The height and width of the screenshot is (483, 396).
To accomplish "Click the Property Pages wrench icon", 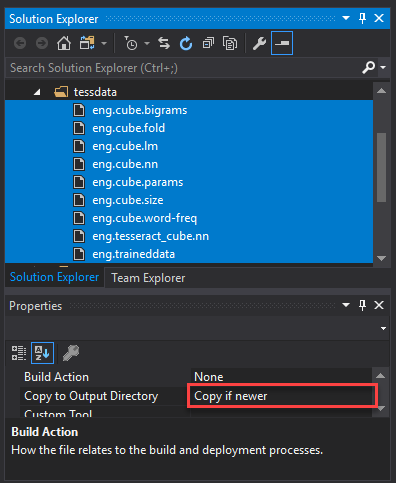I will (71, 353).
